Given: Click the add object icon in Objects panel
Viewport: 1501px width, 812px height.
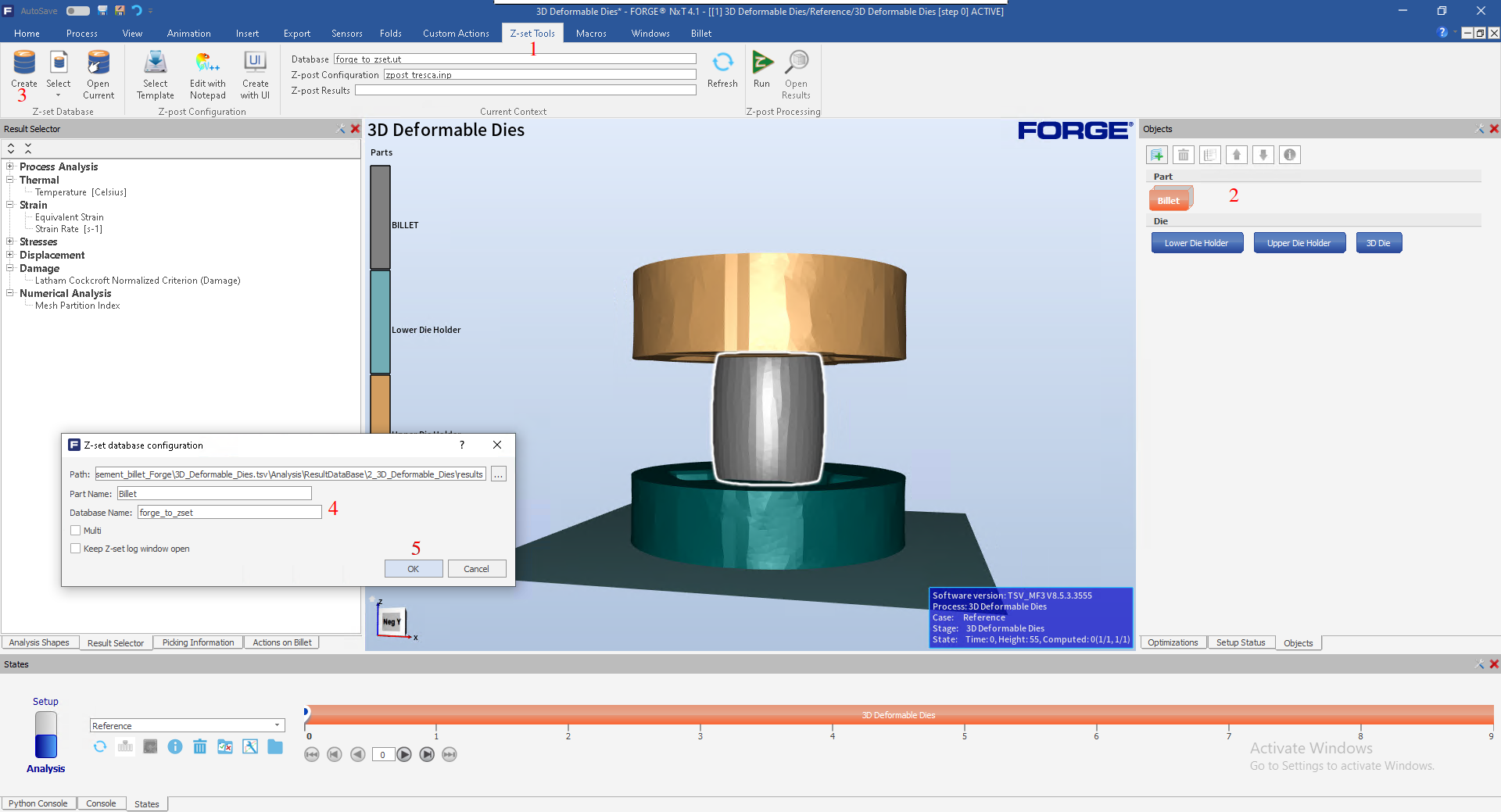Looking at the screenshot, I should coord(1157,155).
